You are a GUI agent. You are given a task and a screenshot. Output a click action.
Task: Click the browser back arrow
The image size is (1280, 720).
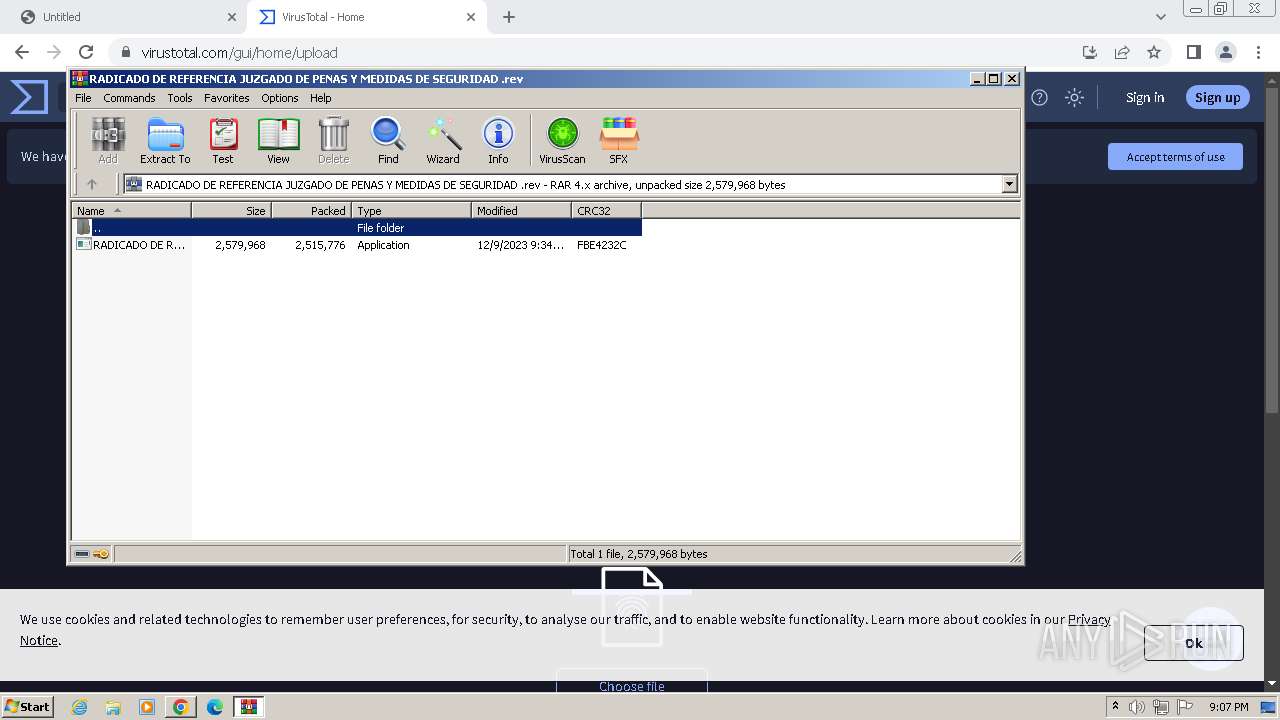coord(22,52)
